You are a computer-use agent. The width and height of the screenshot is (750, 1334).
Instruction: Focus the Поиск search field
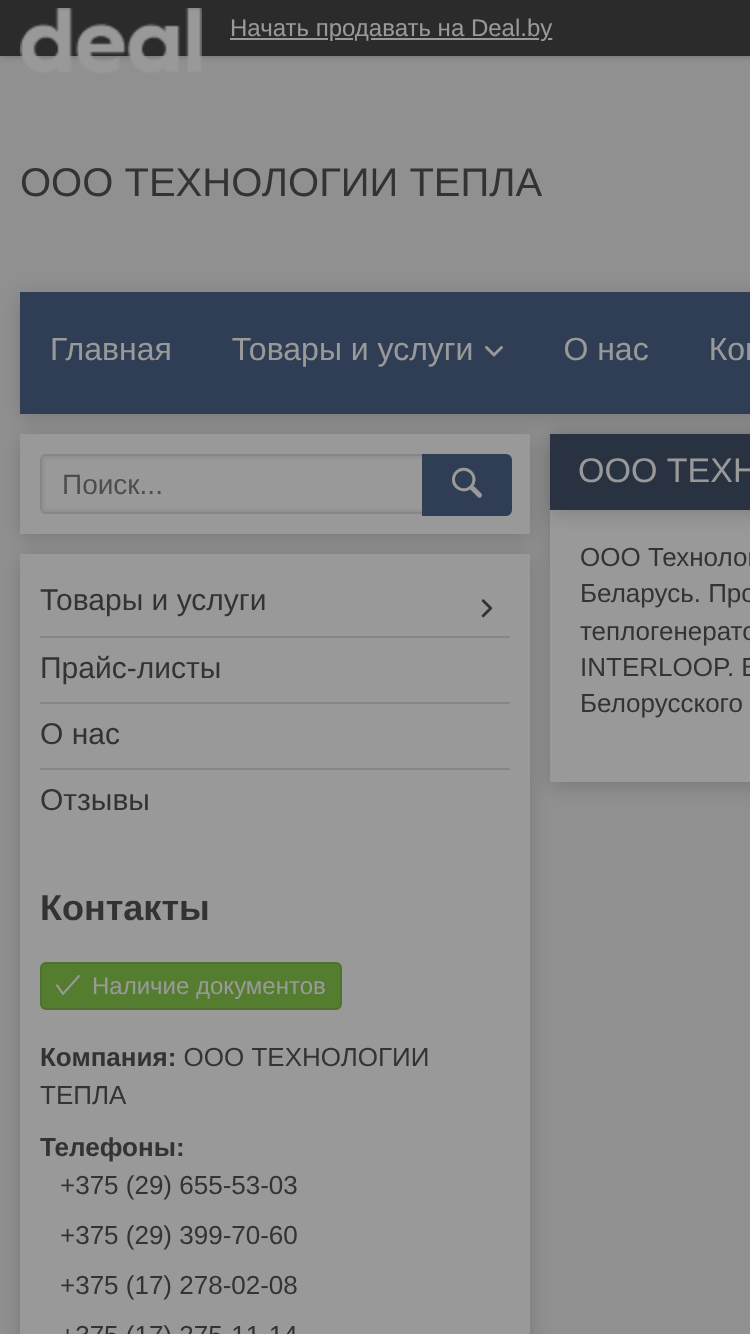point(231,485)
